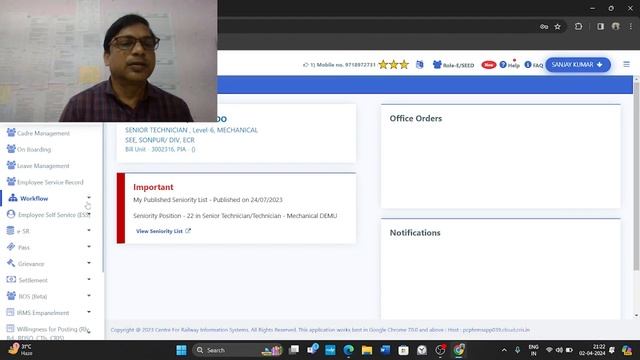
Task: Open Task View from the taskbar
Action: [x=293, y=350]
